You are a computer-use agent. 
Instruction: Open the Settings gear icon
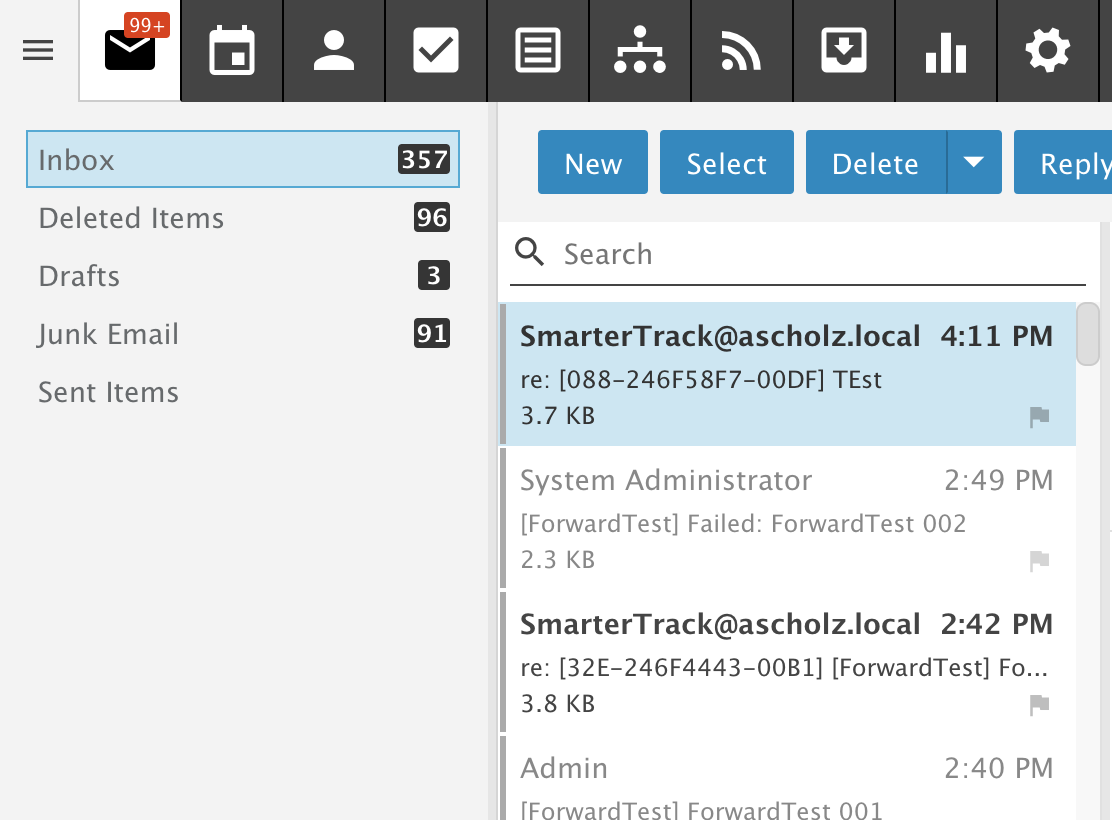[1048, 51]
